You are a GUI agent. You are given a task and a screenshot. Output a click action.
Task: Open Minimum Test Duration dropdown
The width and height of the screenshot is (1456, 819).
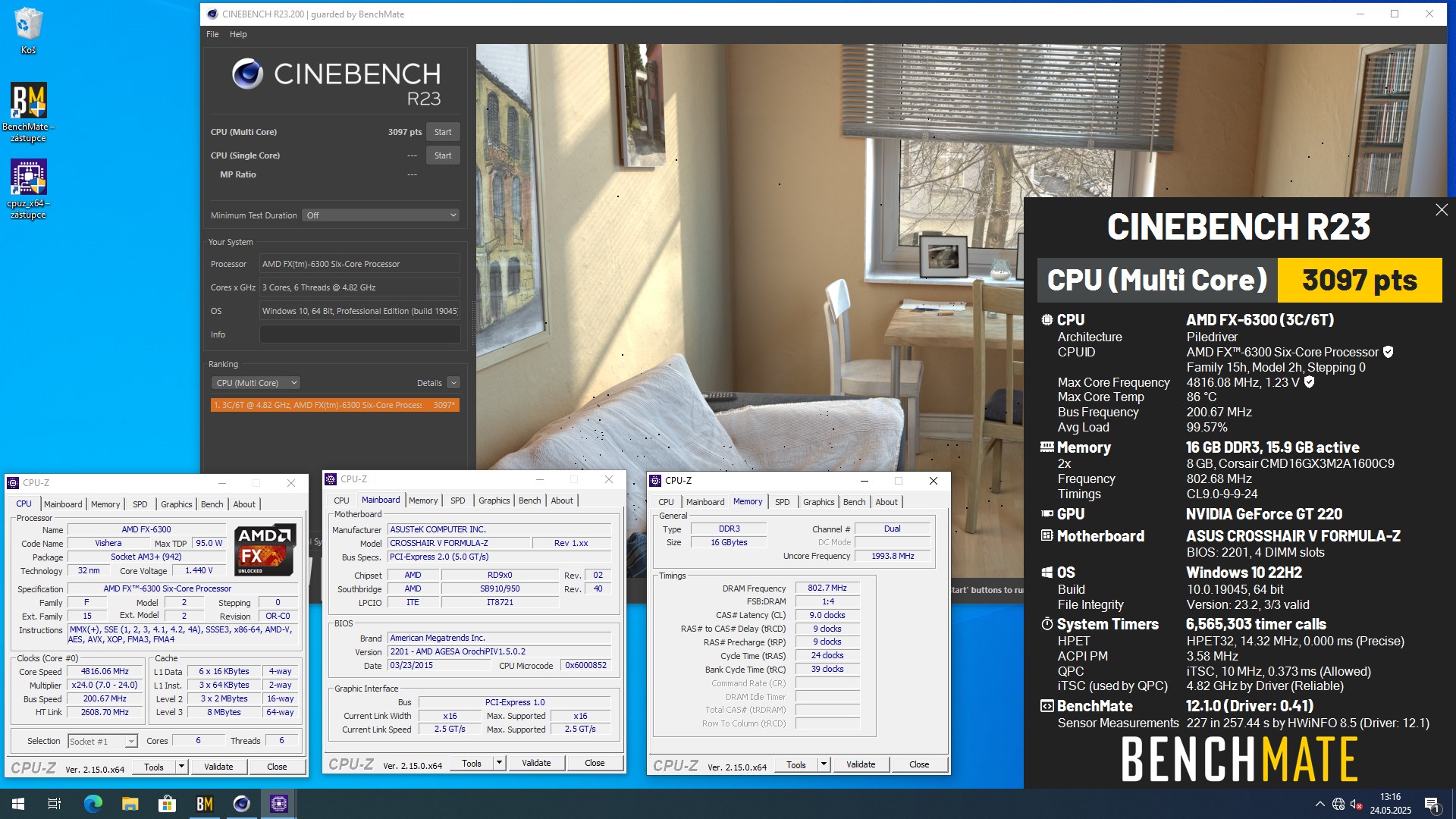[x=381, y=215]
